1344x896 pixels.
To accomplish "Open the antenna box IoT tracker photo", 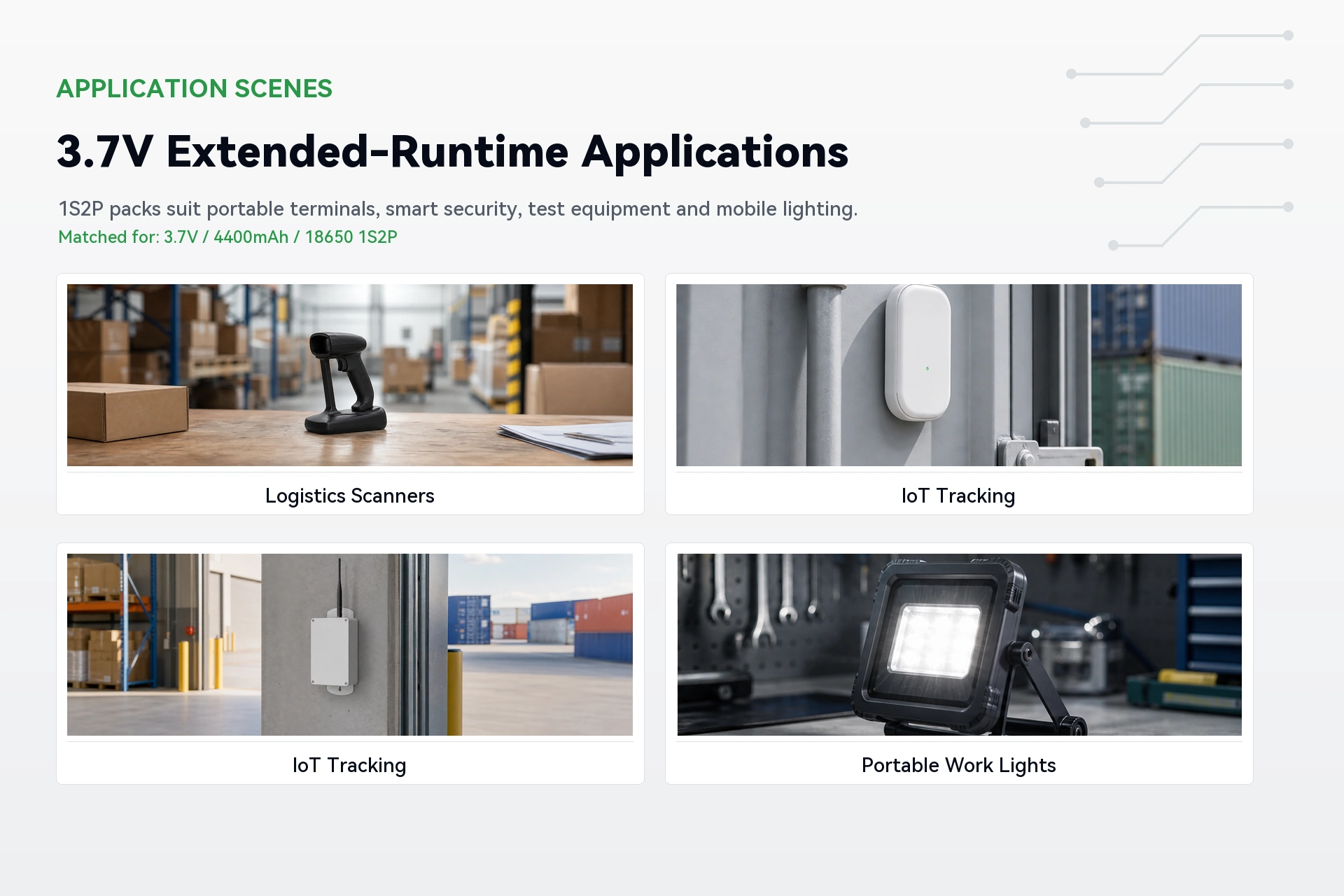I will [x=350, y=644].
